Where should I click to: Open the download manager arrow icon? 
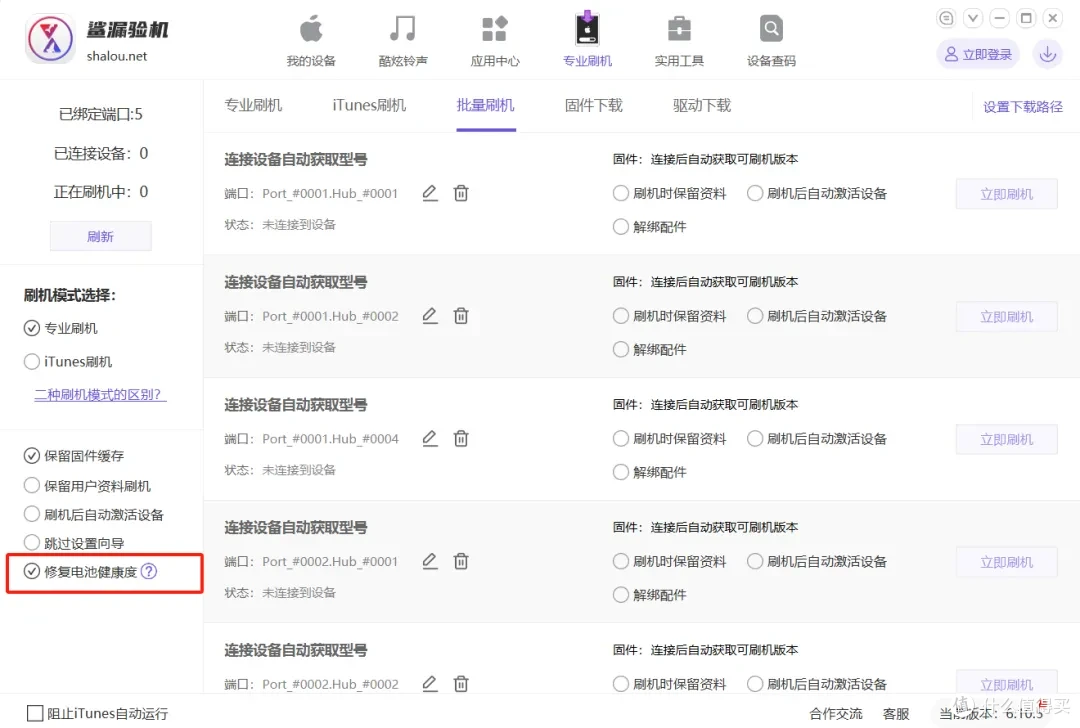pos(1047,54)
